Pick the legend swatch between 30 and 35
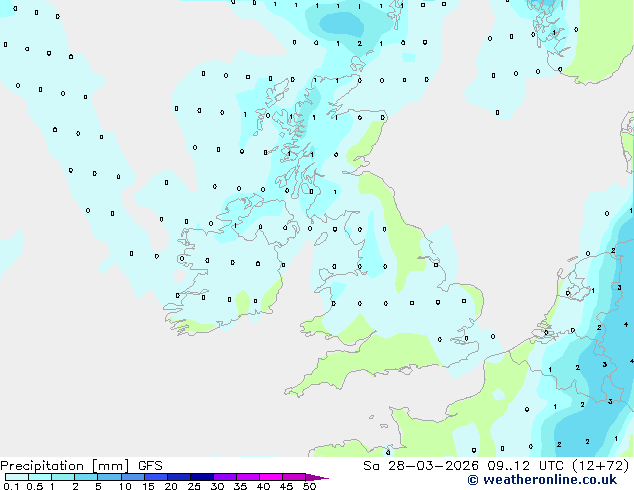Image resolution: width=634 pixels, height=490 pixels. click(x=225, y=477)
